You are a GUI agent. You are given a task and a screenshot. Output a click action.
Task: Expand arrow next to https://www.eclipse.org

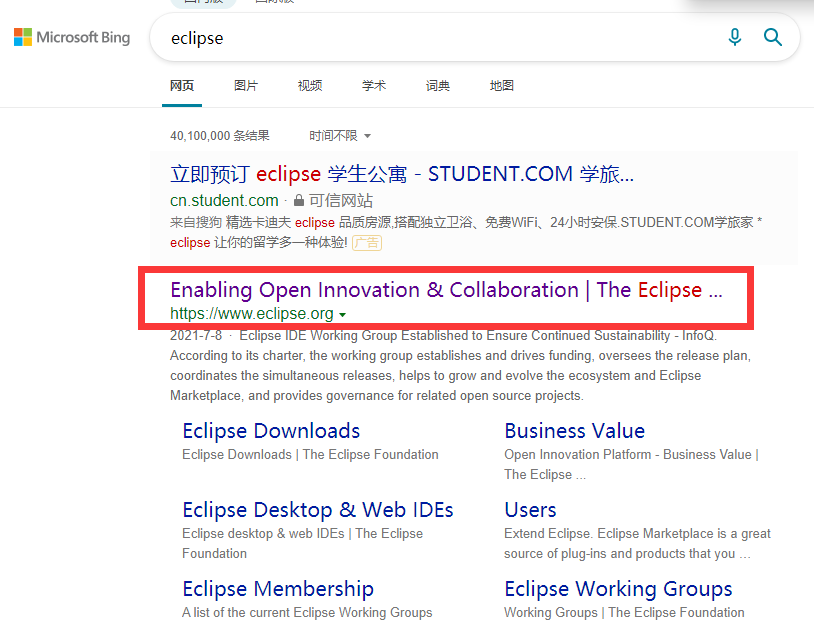coord(343,315)
